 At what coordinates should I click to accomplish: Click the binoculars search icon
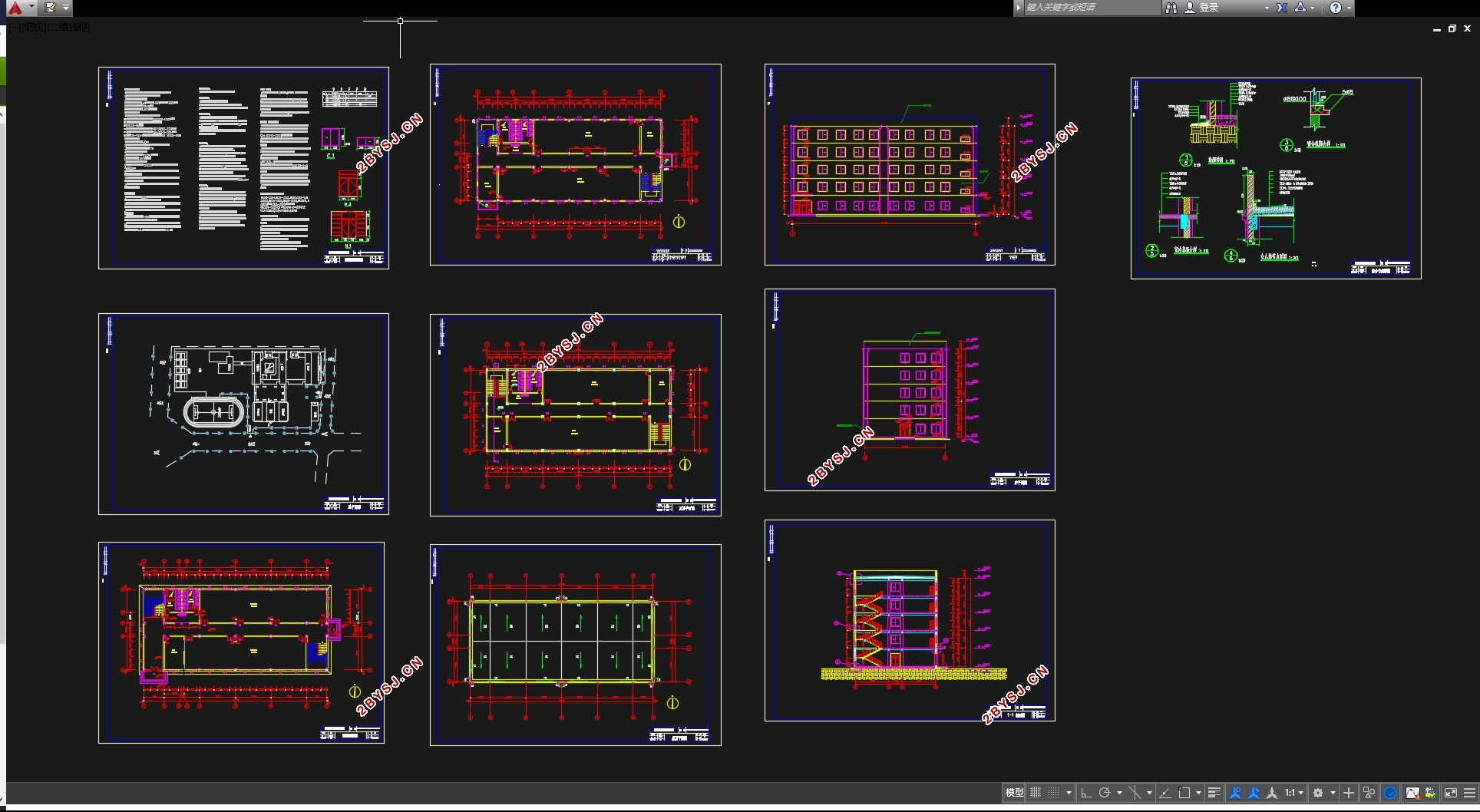1171,8
